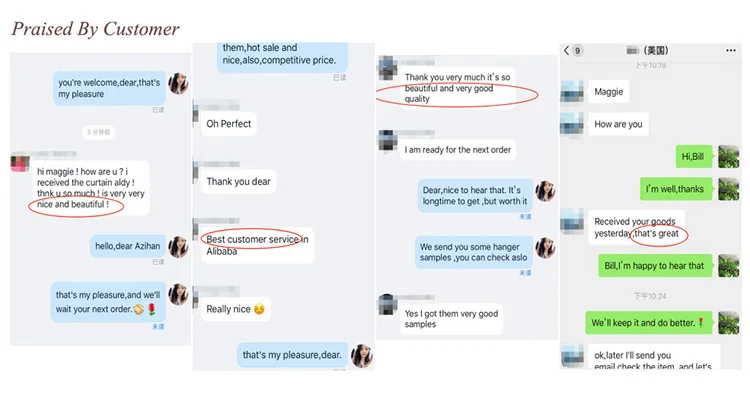Select the "Oh Perfect" message bubble
The width and height of the screenshot is (750, 410).
pos(229,124)
